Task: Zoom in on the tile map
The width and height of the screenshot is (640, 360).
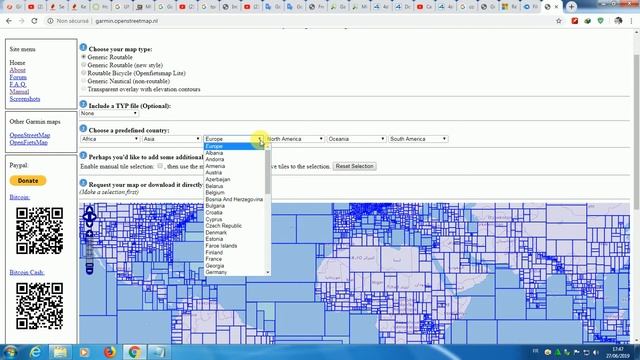Action: [89, 234]
